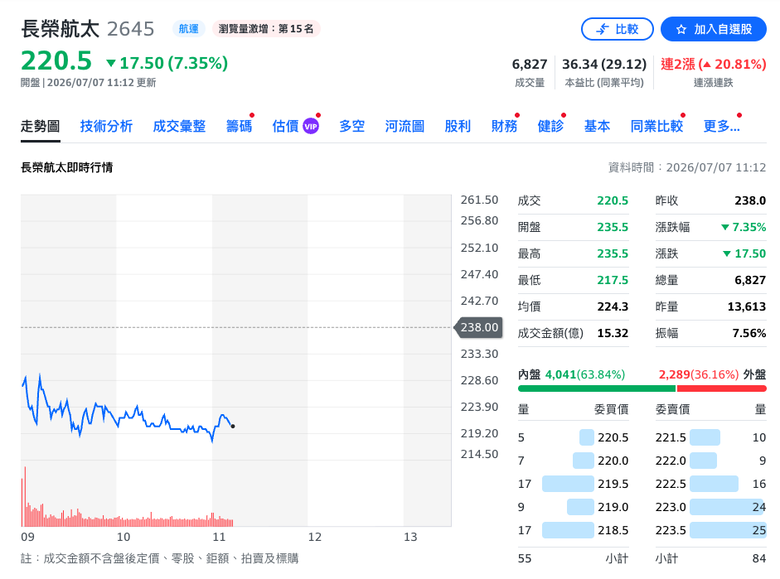780x579 pixels.
Task: Click ask price 222.0
Action: (x=671, y=461)
